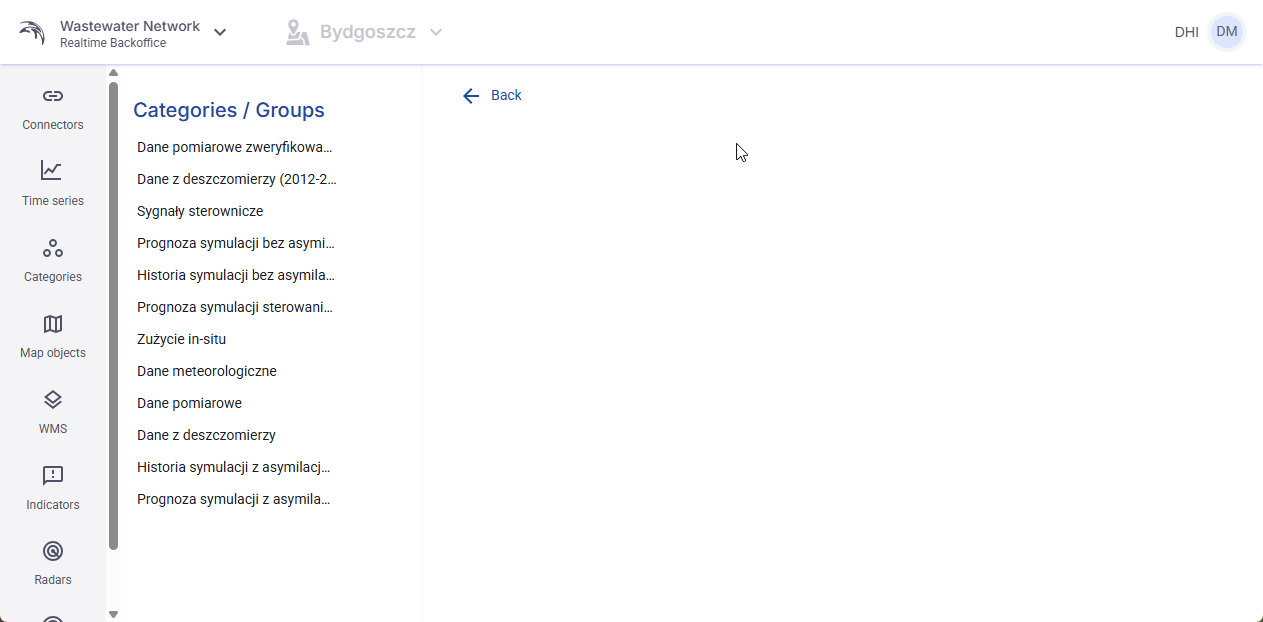The width and height of the screenshot is (1263, 622).
Task: Select Historia symulacji bez asymila… group
Action: [x=235, y=275]
